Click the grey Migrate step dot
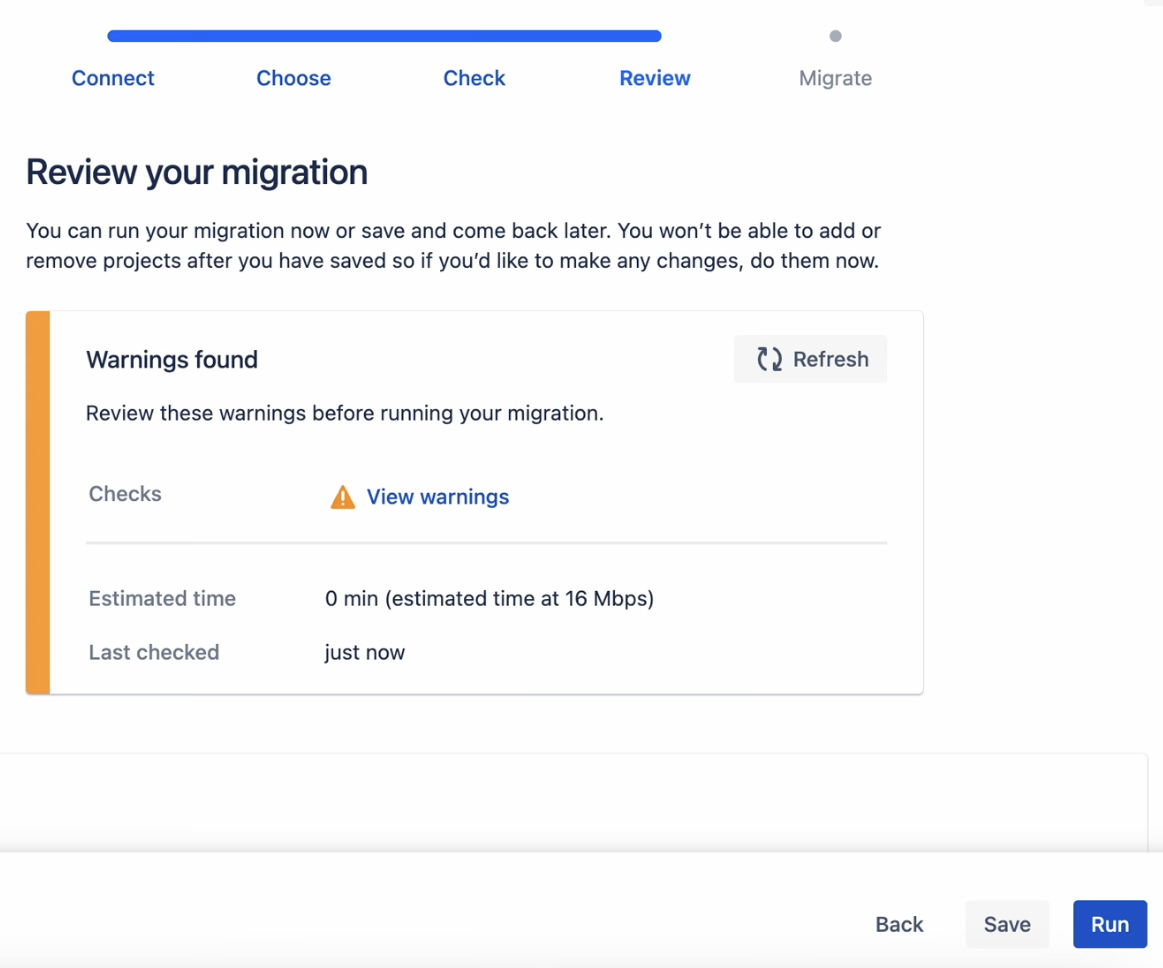The height and width of the screenshot is (968, 1163). 835,36
